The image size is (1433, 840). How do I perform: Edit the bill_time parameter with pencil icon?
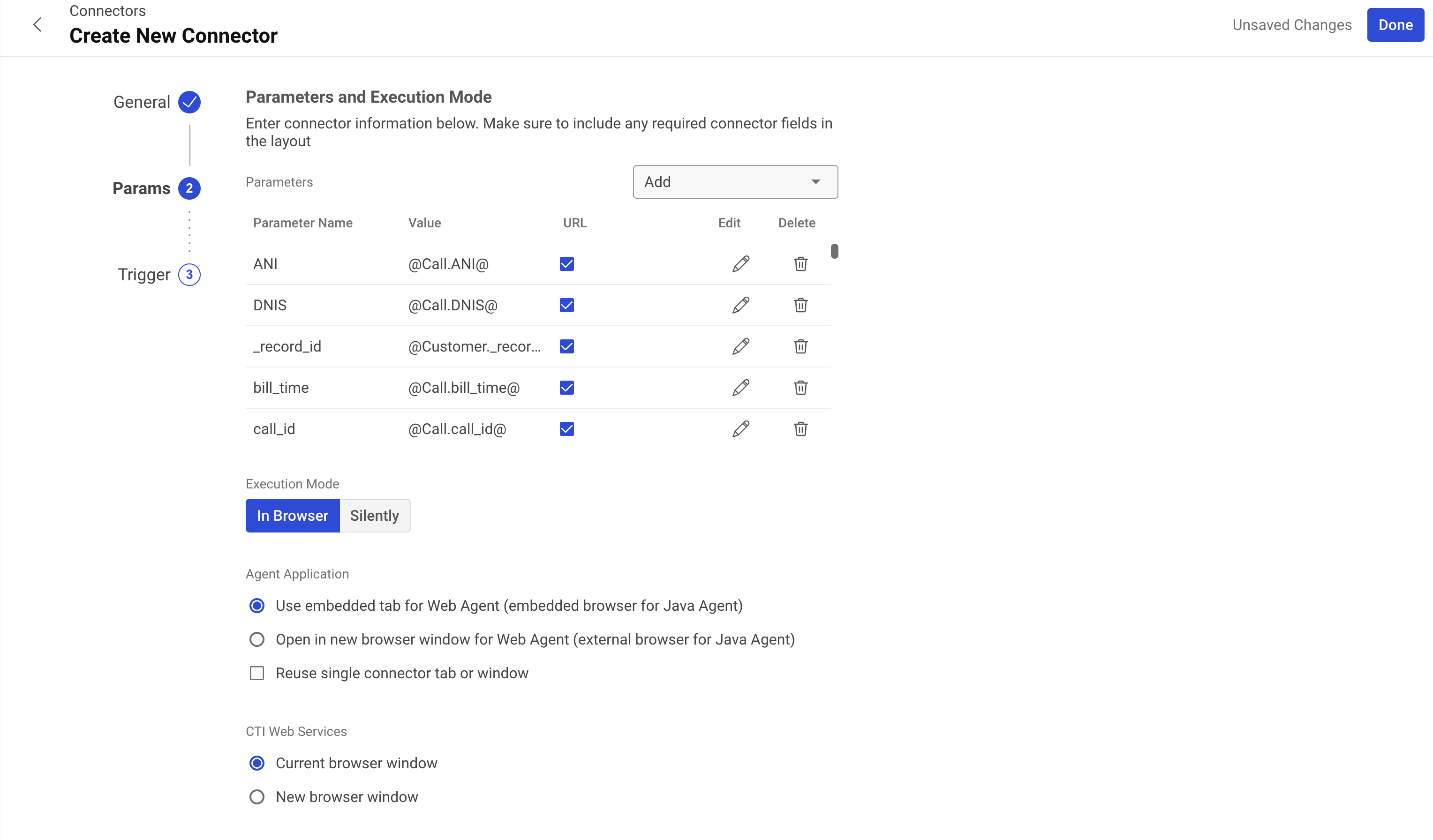pyautogui.click(x=740, y=388)
